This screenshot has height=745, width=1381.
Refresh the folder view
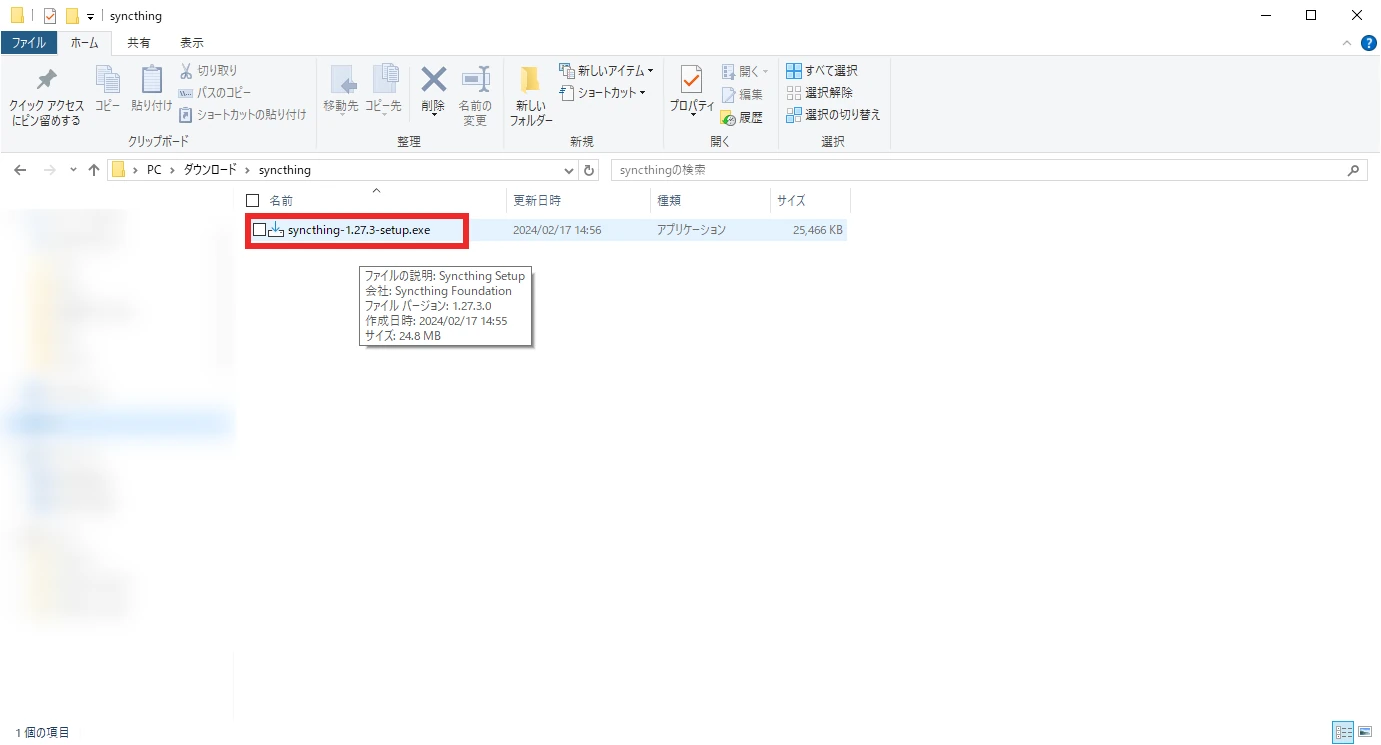(589, 170)
